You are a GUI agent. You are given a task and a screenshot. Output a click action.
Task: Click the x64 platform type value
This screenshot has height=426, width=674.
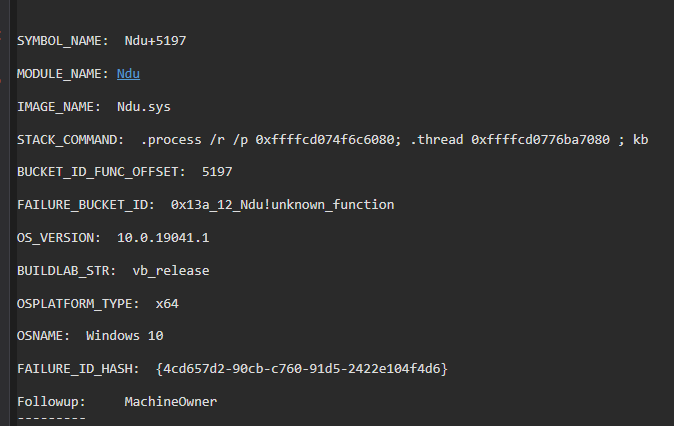pyautogui.click(x=167, y=303)
